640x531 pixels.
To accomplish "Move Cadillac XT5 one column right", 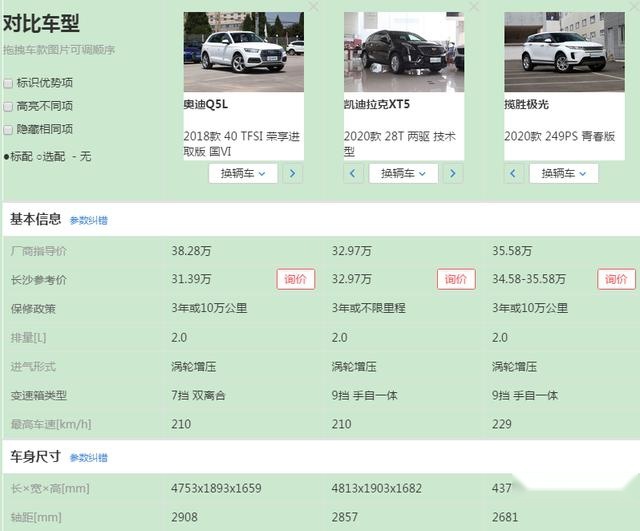I will pyautogui.click(x=453, y=173).
